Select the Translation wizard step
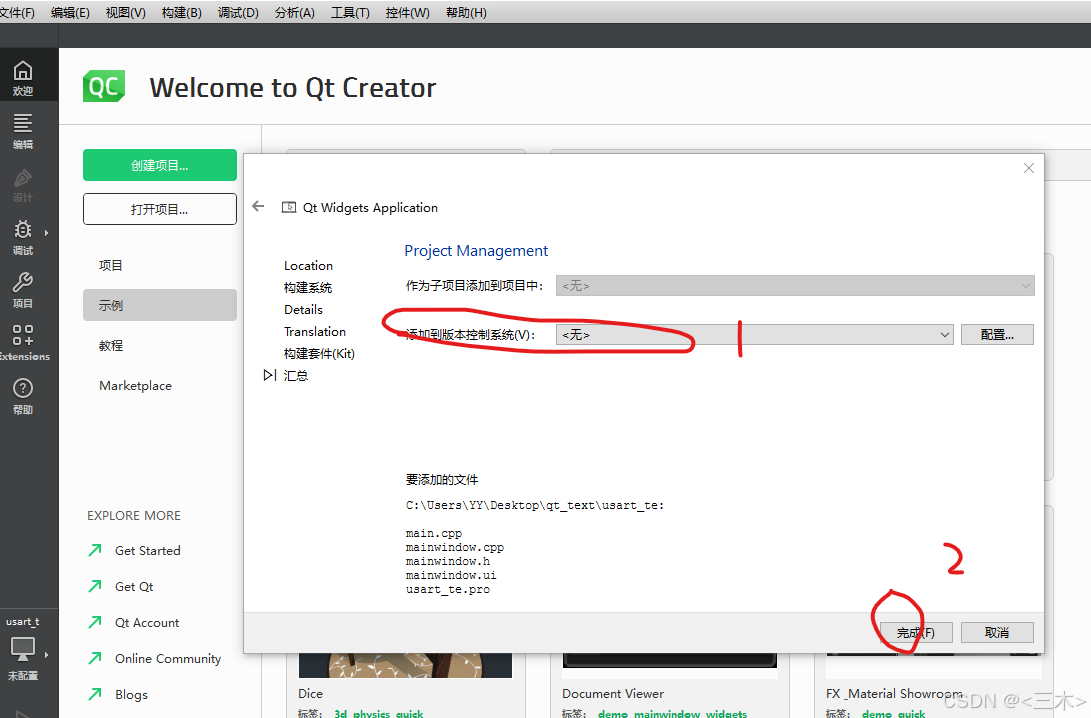Image resolution: width=1091 pixels, height=718 pixels. click(x=314, y=331)
